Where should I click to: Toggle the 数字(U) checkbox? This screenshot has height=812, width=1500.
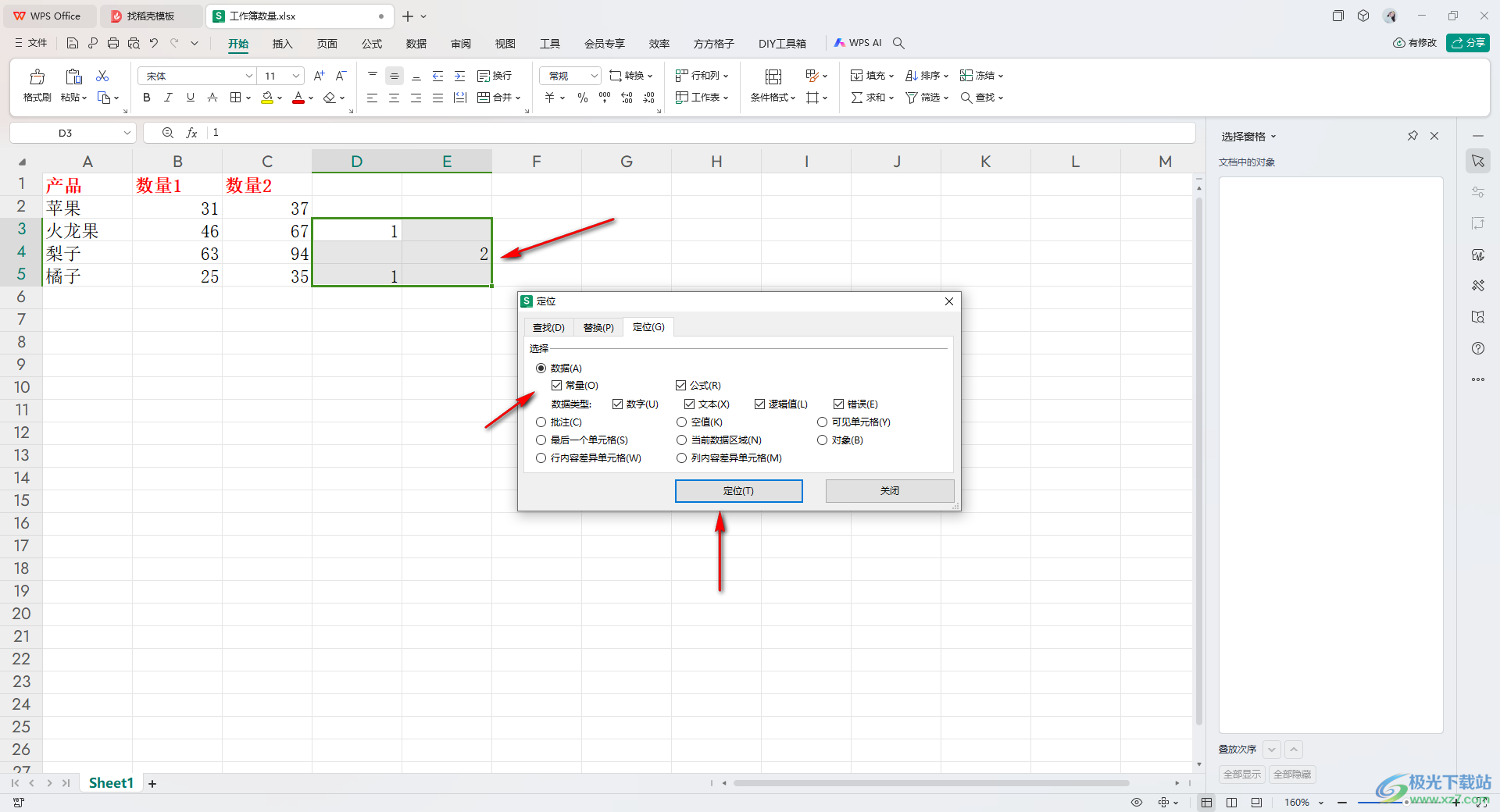point(617,404)
